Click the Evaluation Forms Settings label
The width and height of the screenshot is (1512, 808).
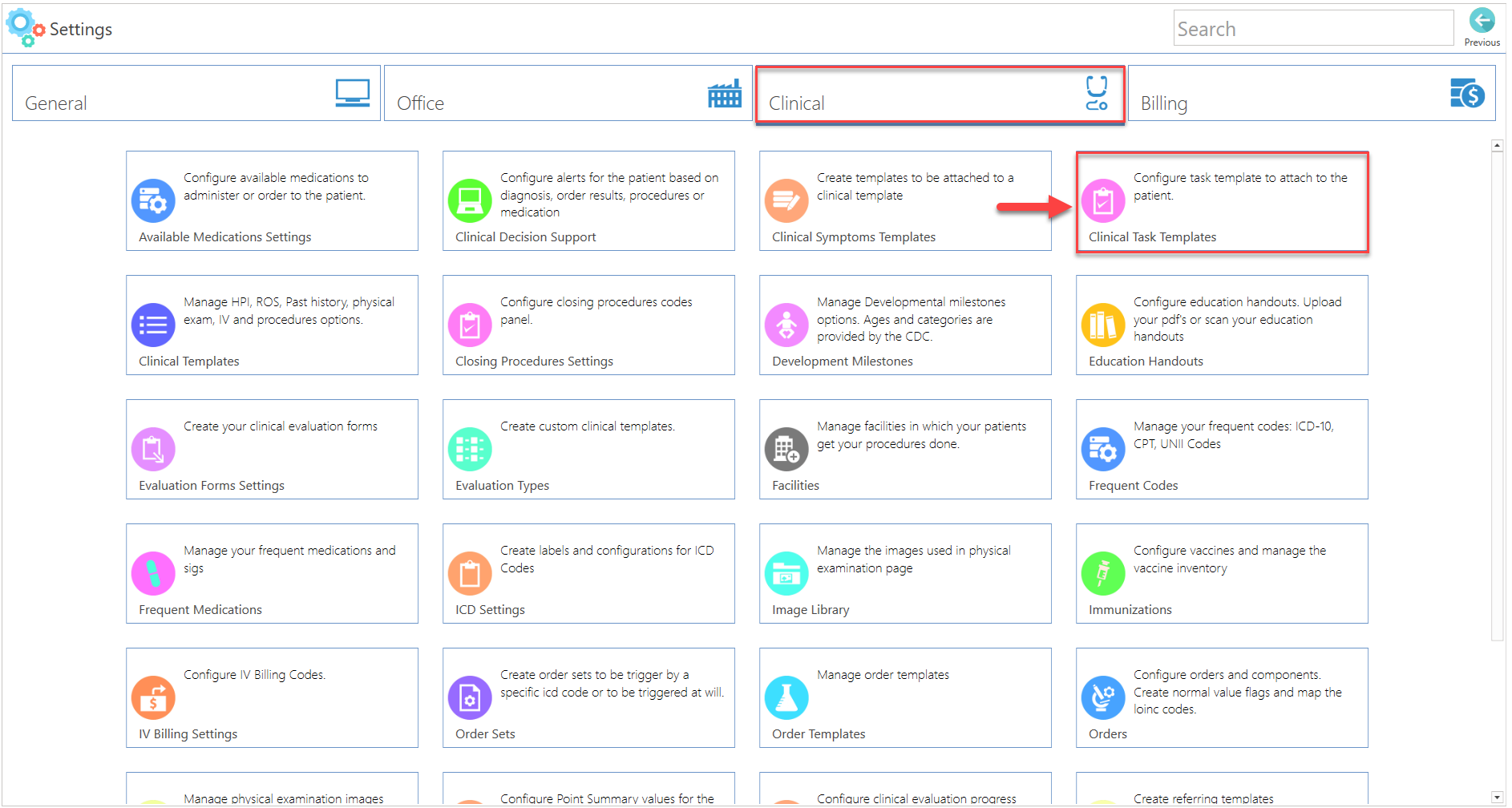pyautogui.click(x=212, y=486)
